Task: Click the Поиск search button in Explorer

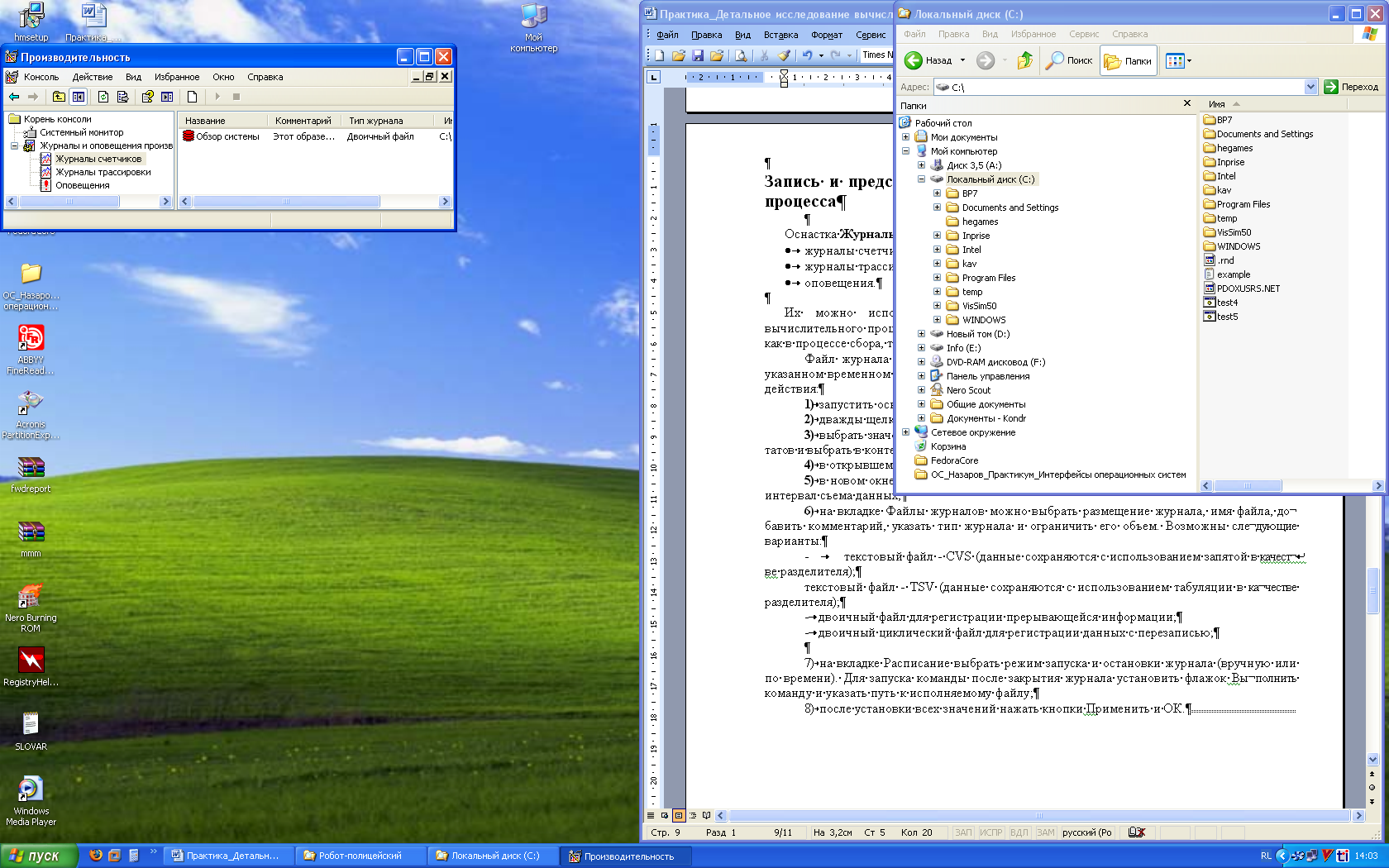Action: [x=1069, y=60]
